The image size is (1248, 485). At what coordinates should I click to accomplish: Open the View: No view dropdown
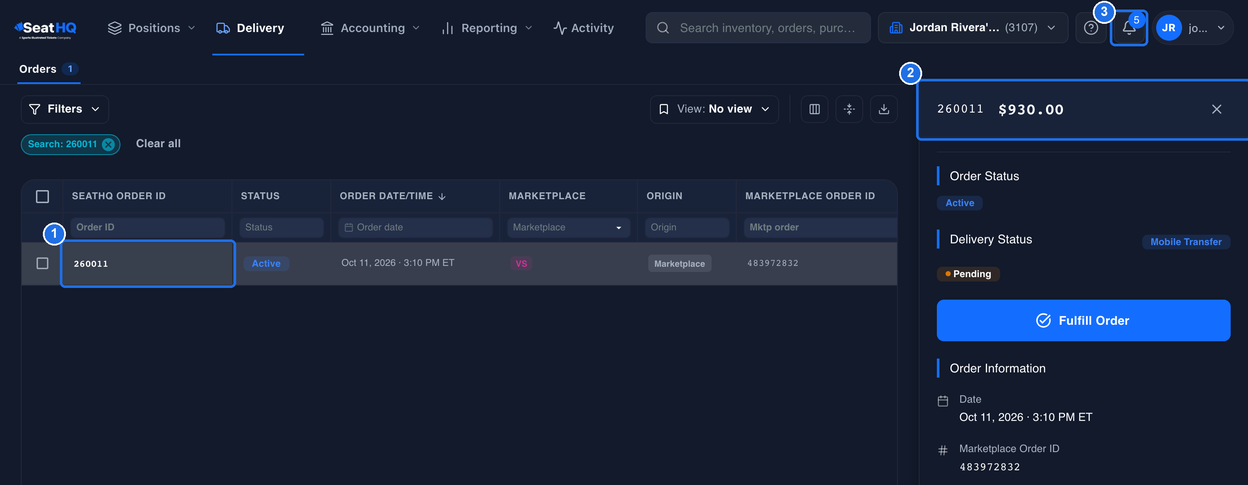click(714, 109)
